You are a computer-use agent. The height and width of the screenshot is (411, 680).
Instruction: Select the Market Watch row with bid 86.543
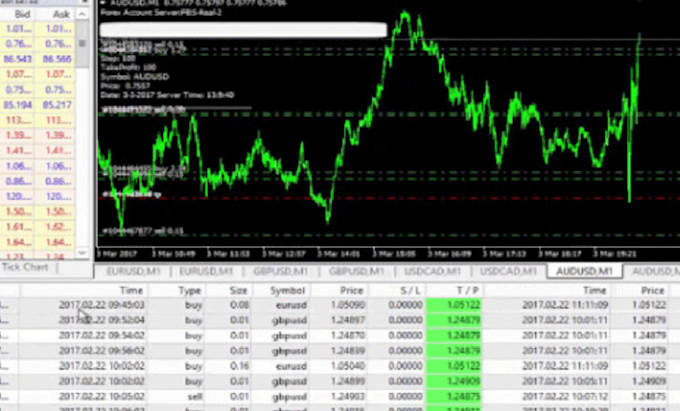(x=38, y=59)
